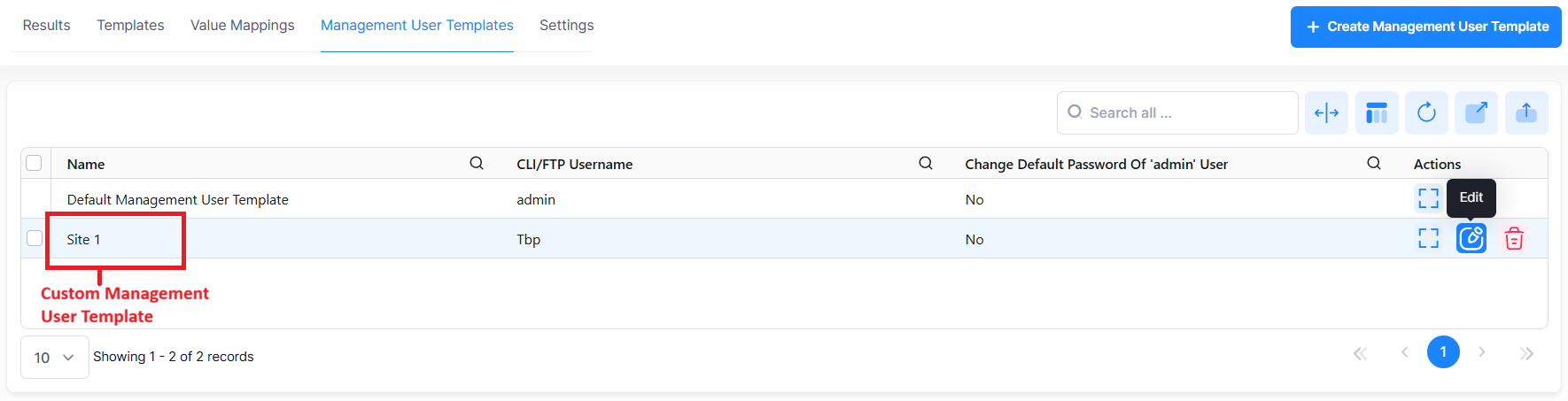Open the Settings tab

(566, 26)
